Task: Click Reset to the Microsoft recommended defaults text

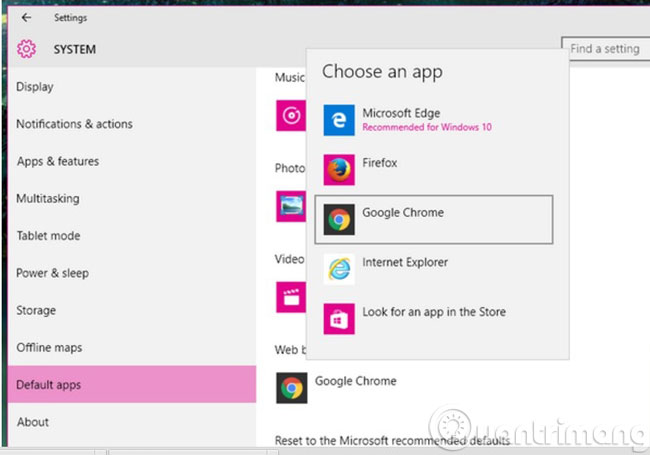Action: (392, 440)
